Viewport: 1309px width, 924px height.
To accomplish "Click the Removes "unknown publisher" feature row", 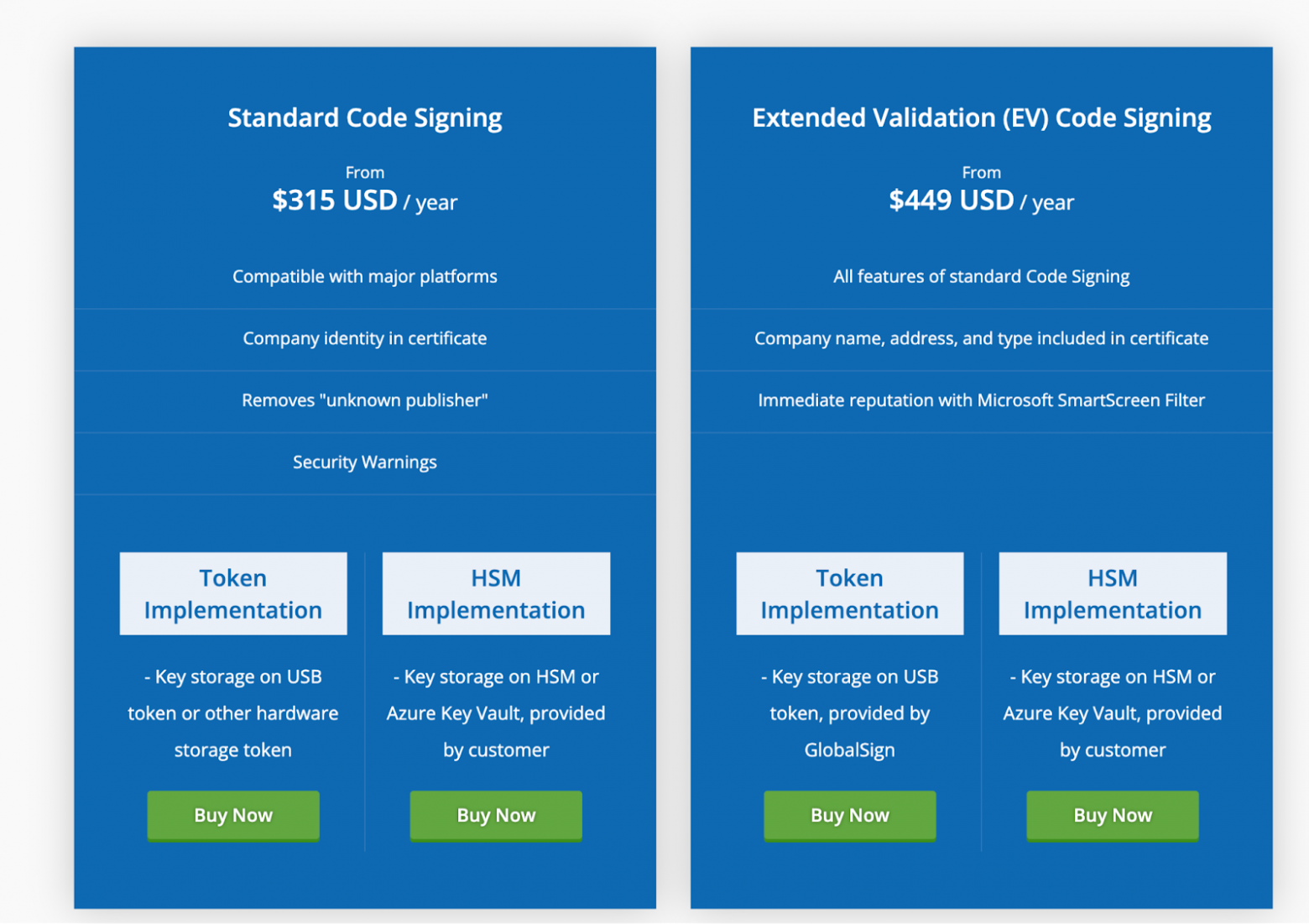I will pos(365,400).
